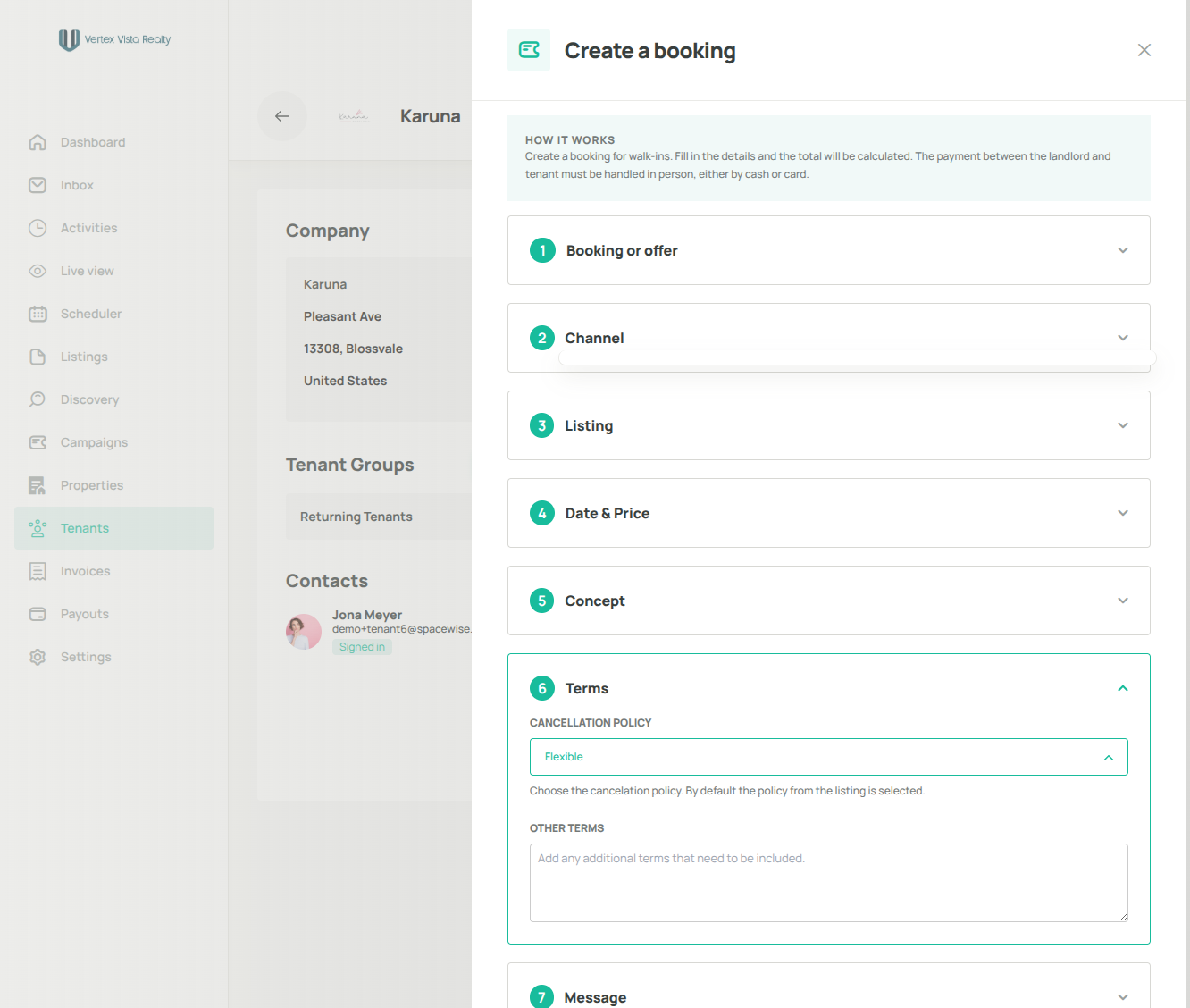1190x1008 pixels.
Task: Click into the Other Terms text area
Action: click(828, 883)
